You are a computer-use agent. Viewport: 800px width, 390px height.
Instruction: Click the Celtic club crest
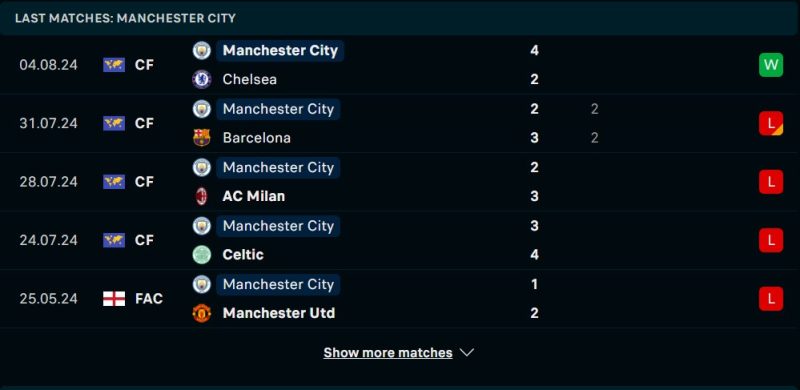[202, 255]
